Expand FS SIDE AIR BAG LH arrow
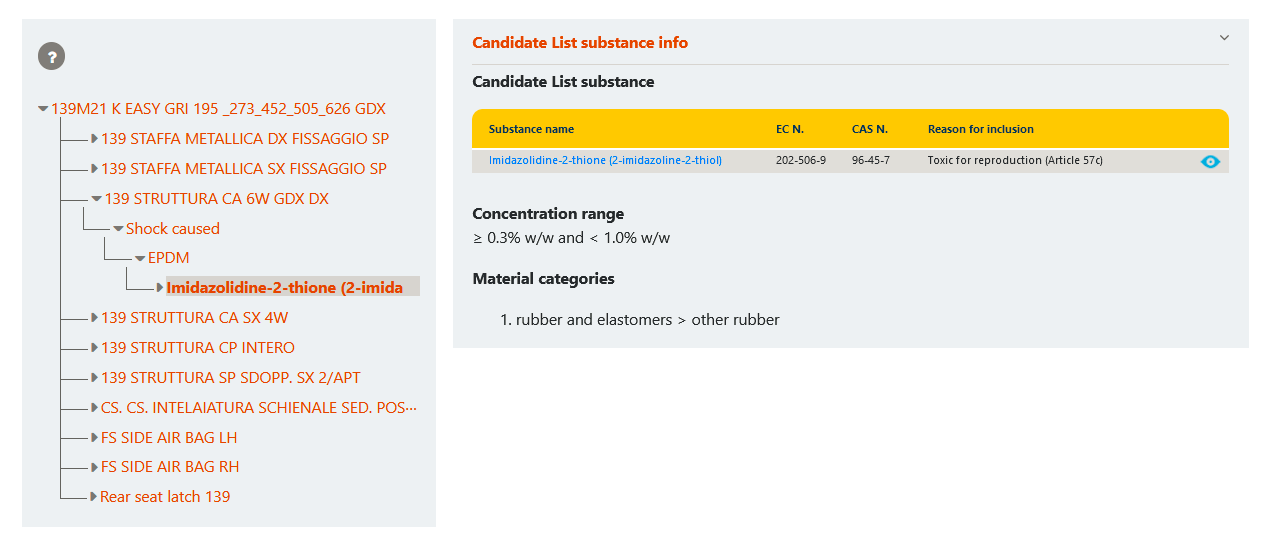Screen dimensions: 1267x533 [x=94, y=438]
